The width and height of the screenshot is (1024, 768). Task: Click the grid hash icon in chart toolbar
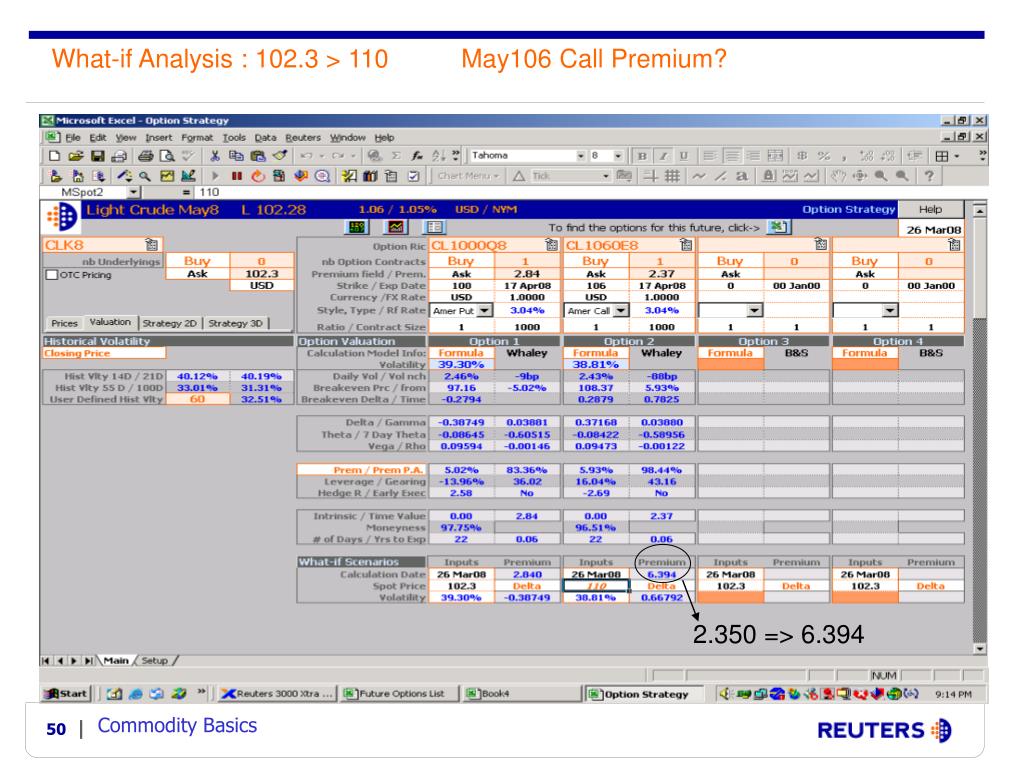click(x=672, y=176)
